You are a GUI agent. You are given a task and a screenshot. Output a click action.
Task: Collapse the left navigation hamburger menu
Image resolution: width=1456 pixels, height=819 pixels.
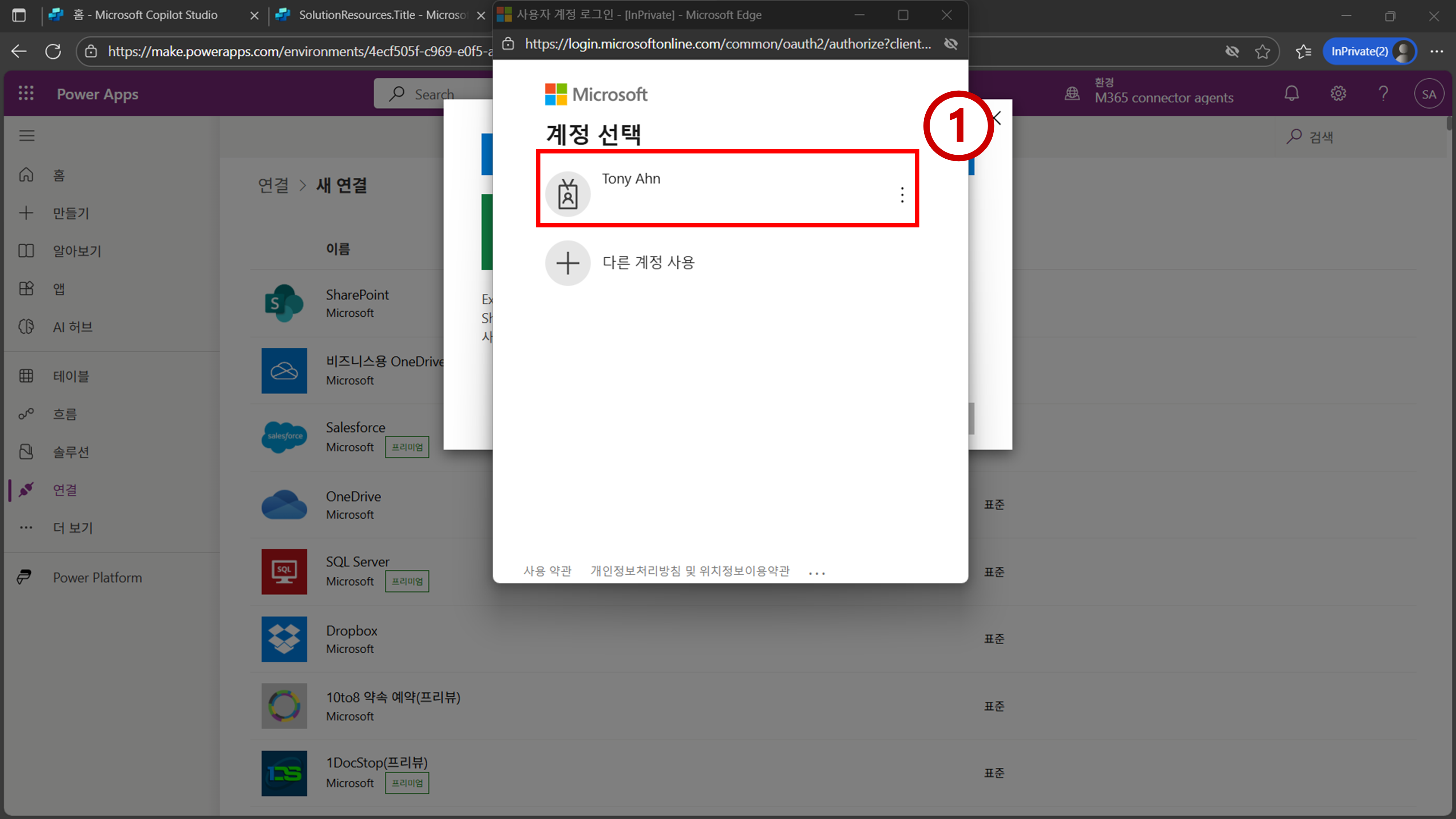click(27, 136)
